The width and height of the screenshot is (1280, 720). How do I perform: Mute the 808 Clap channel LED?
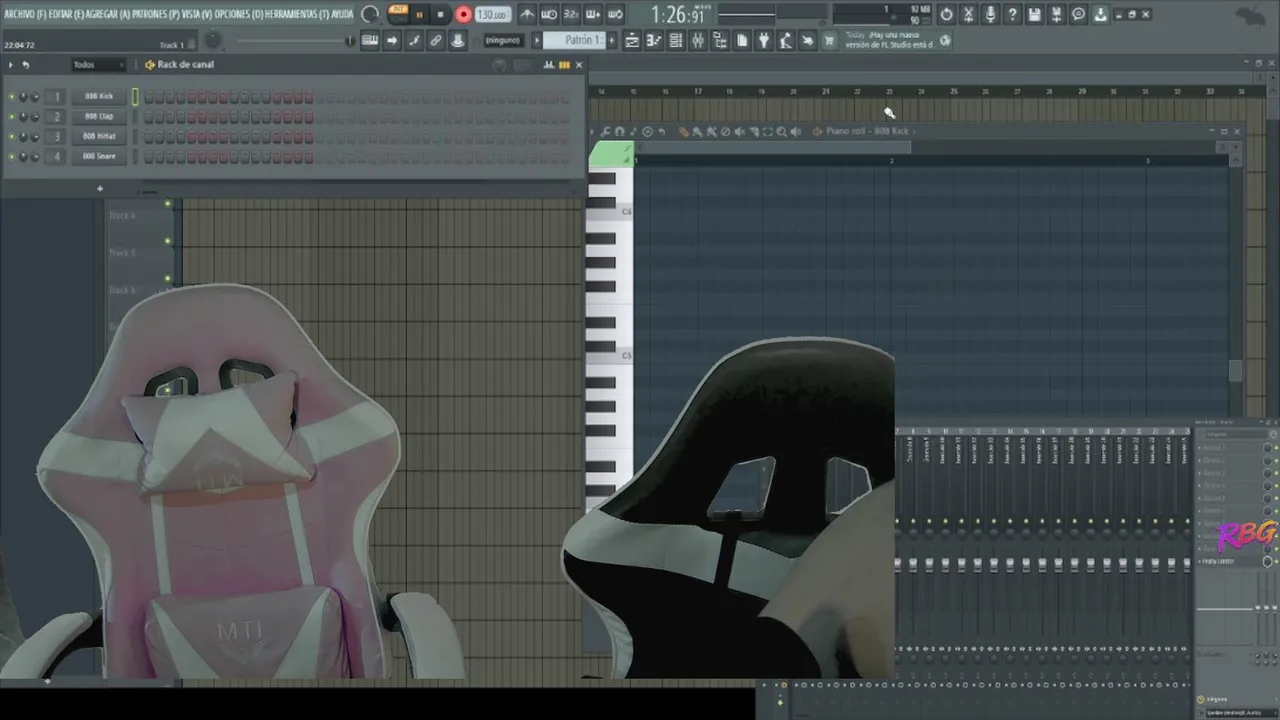click(12, 117)
